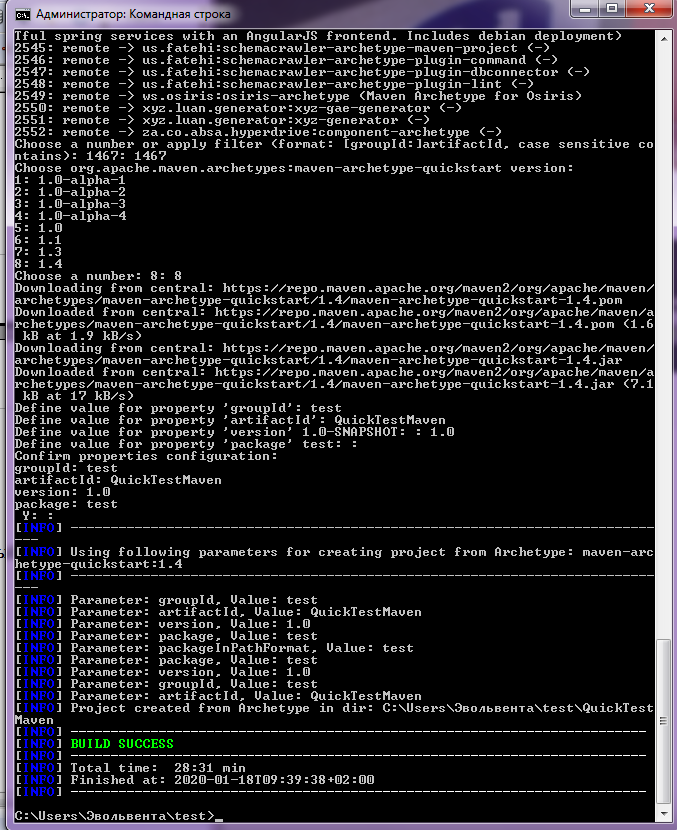Click version option '8: 1.4'
Image resolution: width=677 pixels, height=830 pixels.
(x=39, y=264)
